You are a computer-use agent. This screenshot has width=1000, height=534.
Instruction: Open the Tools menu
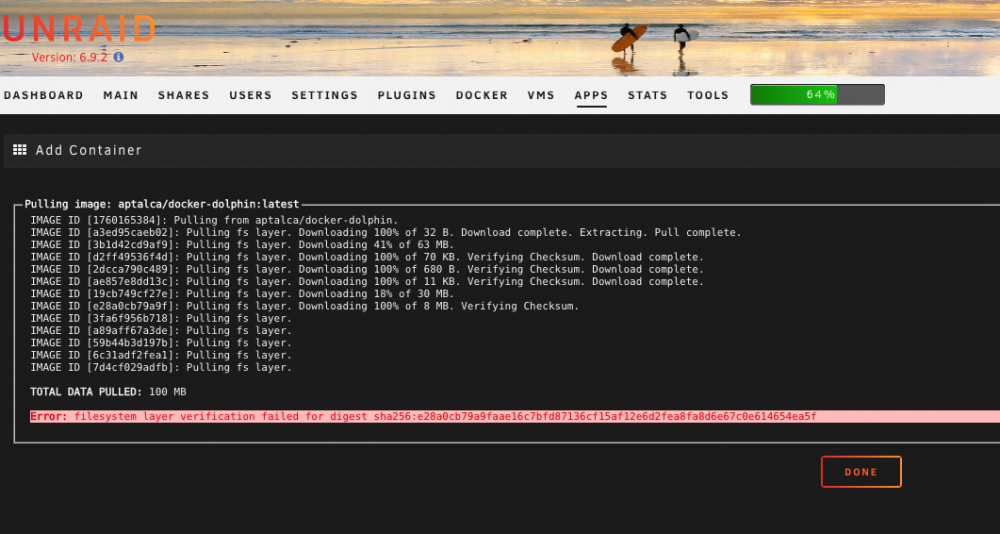tap(708, 95)
